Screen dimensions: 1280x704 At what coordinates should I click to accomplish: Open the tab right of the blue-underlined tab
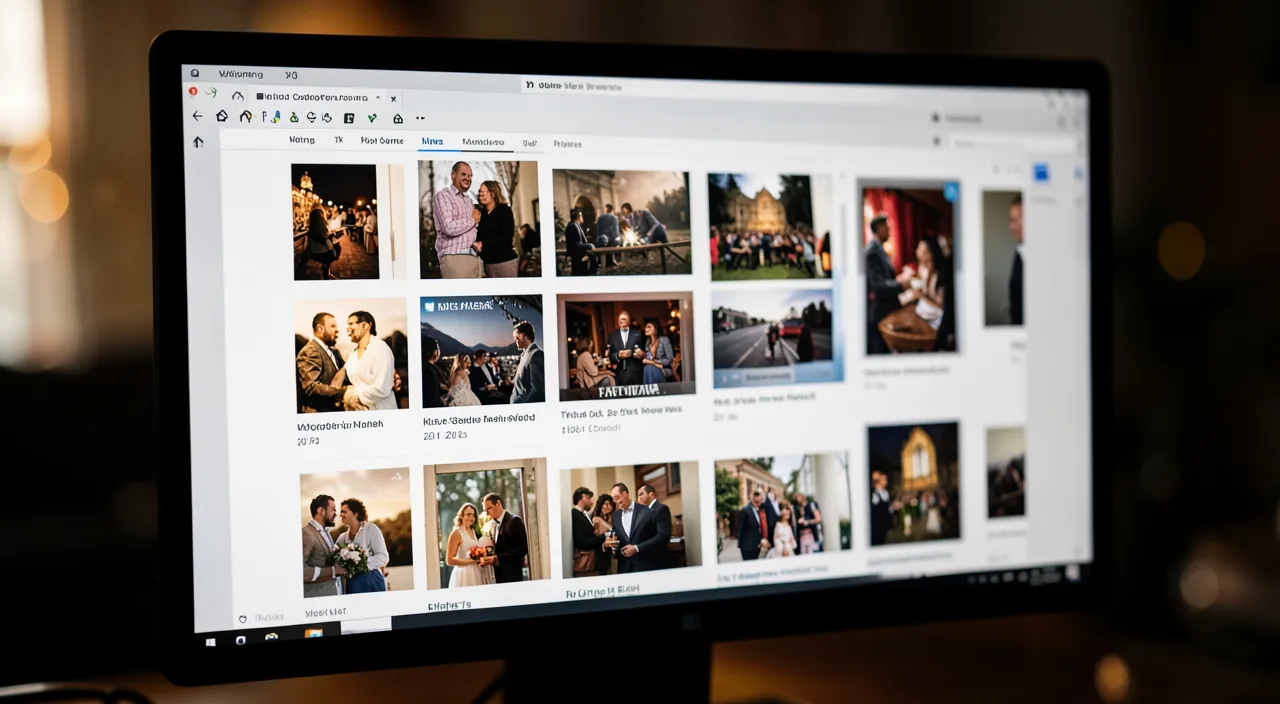(x=483, y=142)
